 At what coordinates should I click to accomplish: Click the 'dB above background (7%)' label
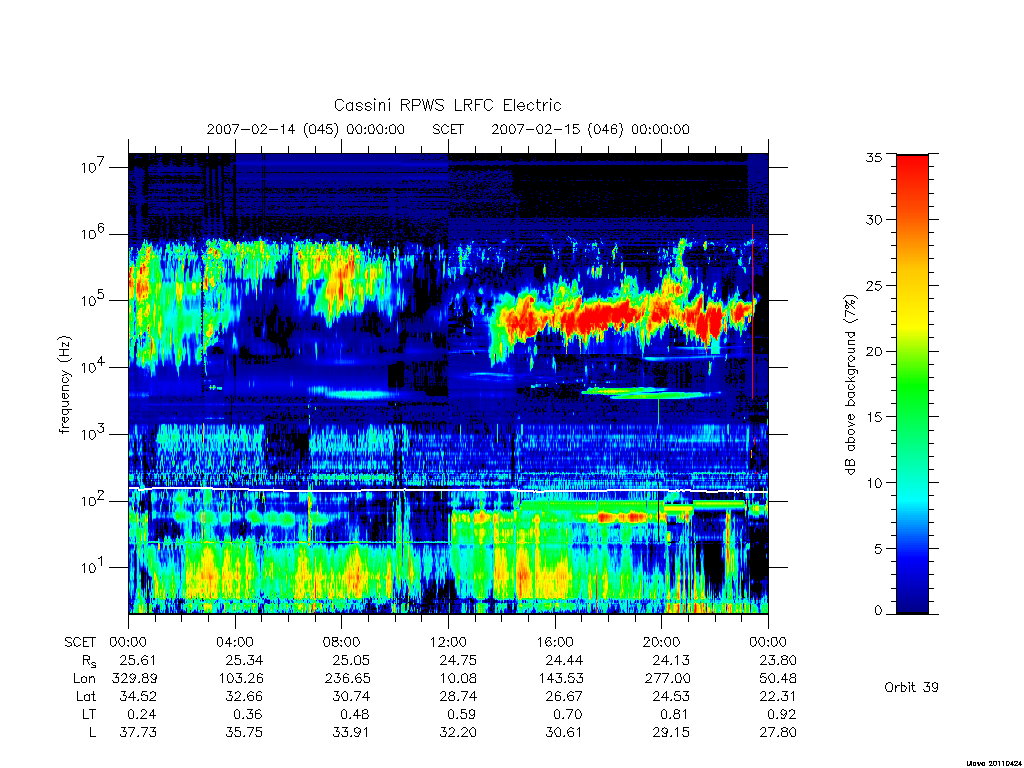(x=850, y=385)
